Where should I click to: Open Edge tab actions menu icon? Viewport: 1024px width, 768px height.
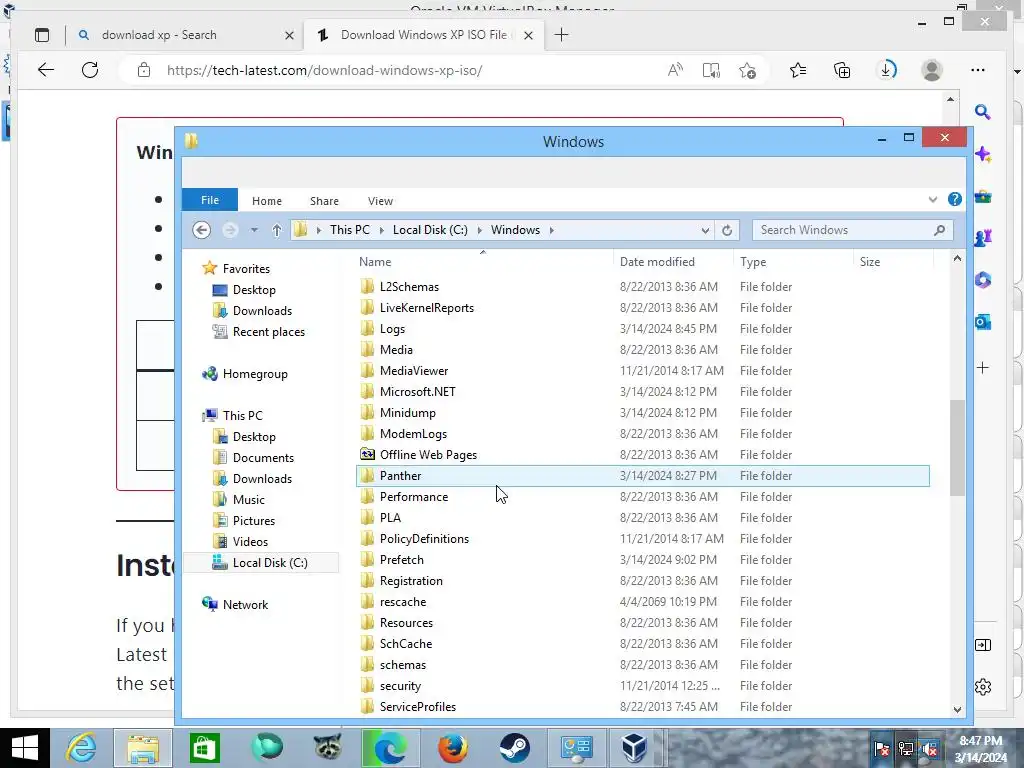point(42,35)
